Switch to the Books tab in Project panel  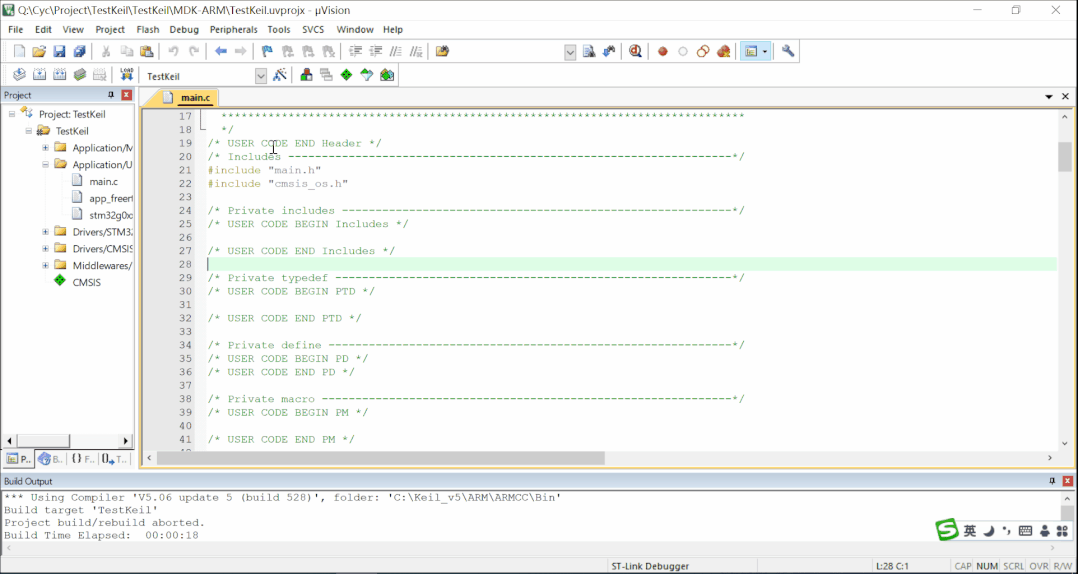coord(50,459)
